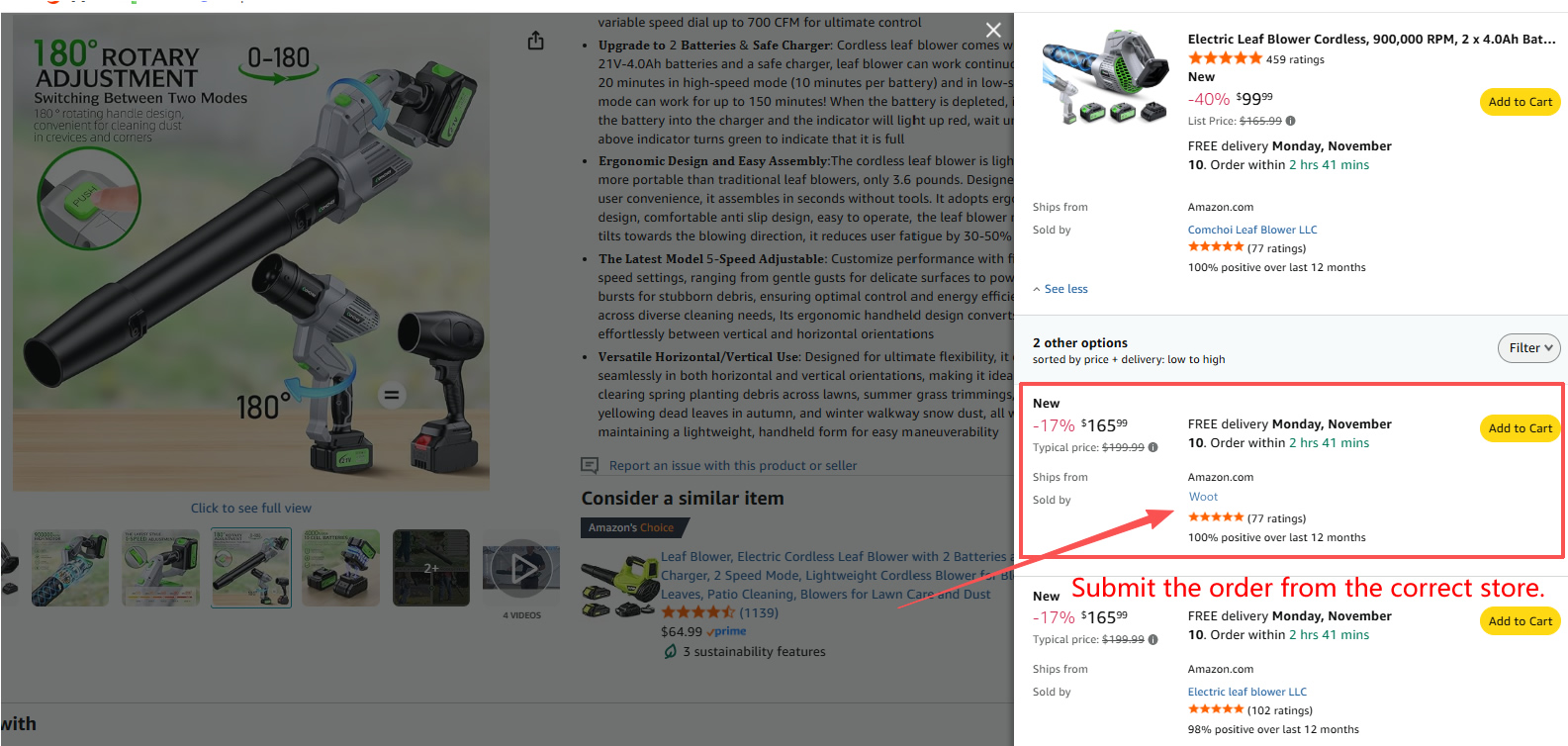Click the sustainability features leaf icon

(670, 652)
